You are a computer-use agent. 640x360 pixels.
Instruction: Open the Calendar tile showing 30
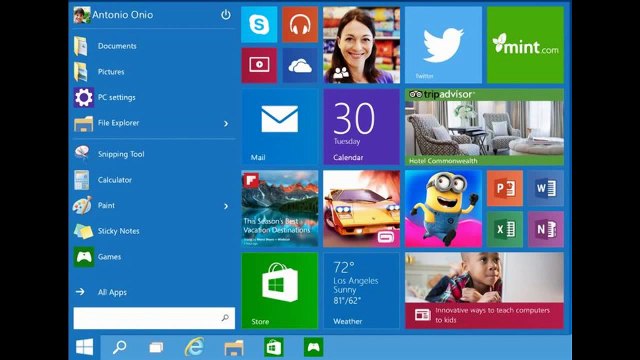click(x=361, y=127)
